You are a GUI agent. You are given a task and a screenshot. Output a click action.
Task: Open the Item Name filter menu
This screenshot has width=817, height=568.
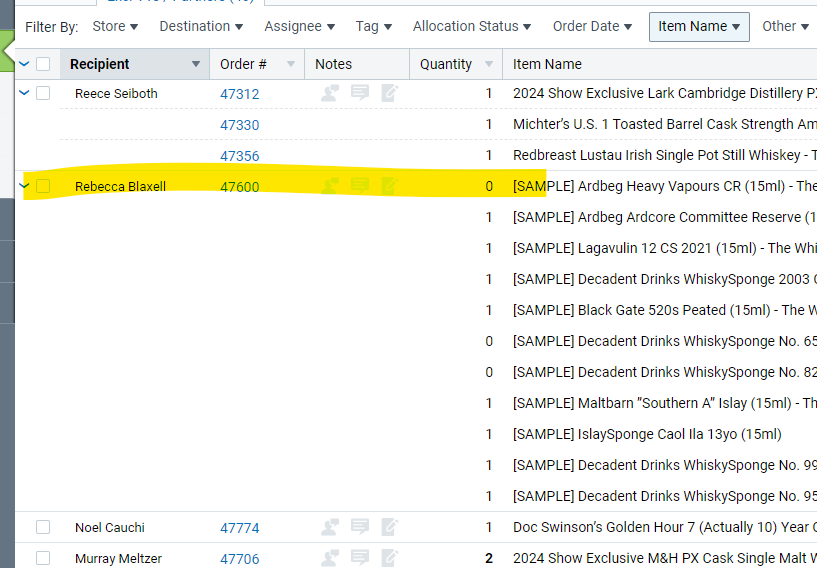[x=699, y=26]
